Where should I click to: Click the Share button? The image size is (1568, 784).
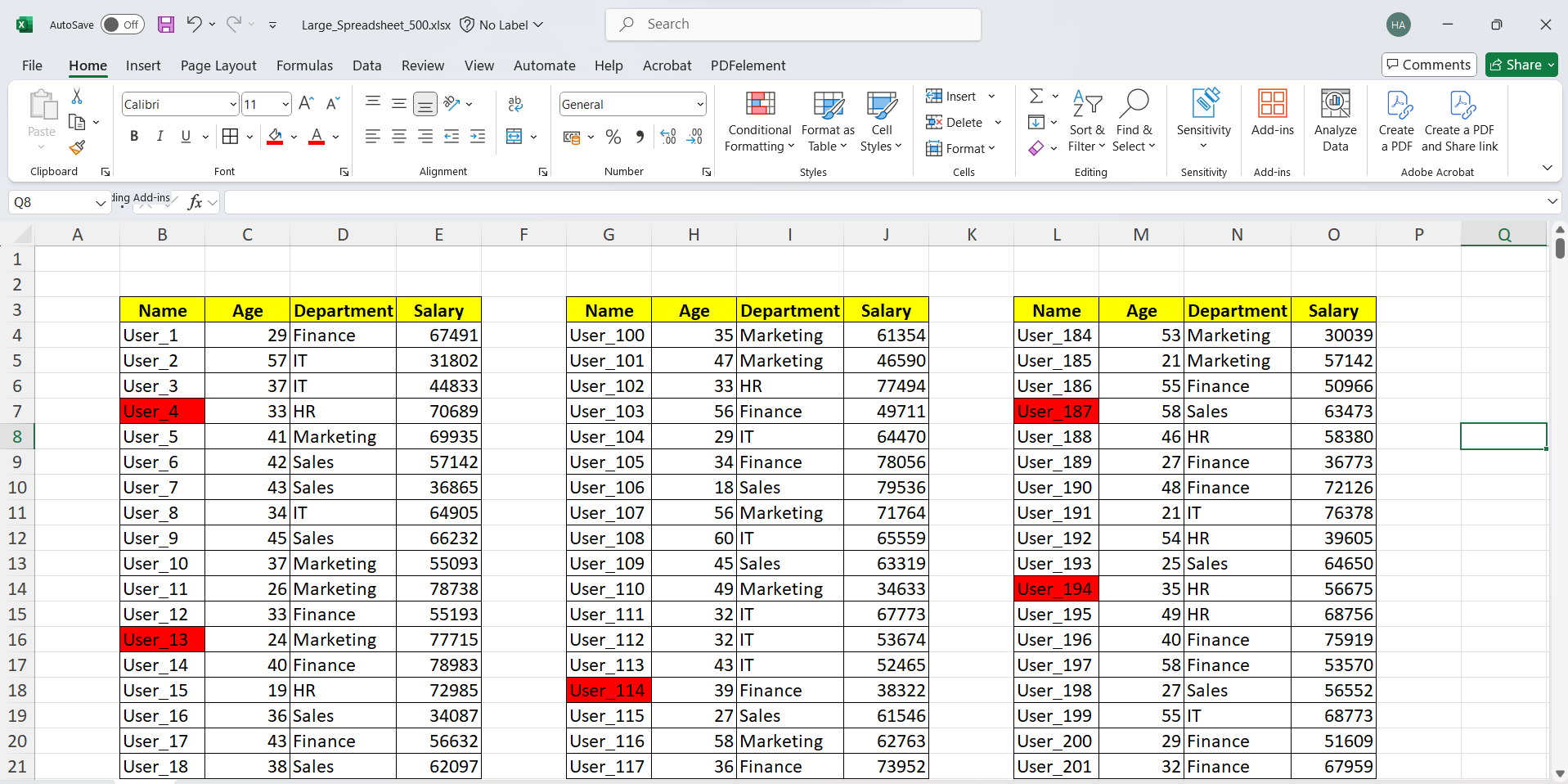pos(1521,64)
